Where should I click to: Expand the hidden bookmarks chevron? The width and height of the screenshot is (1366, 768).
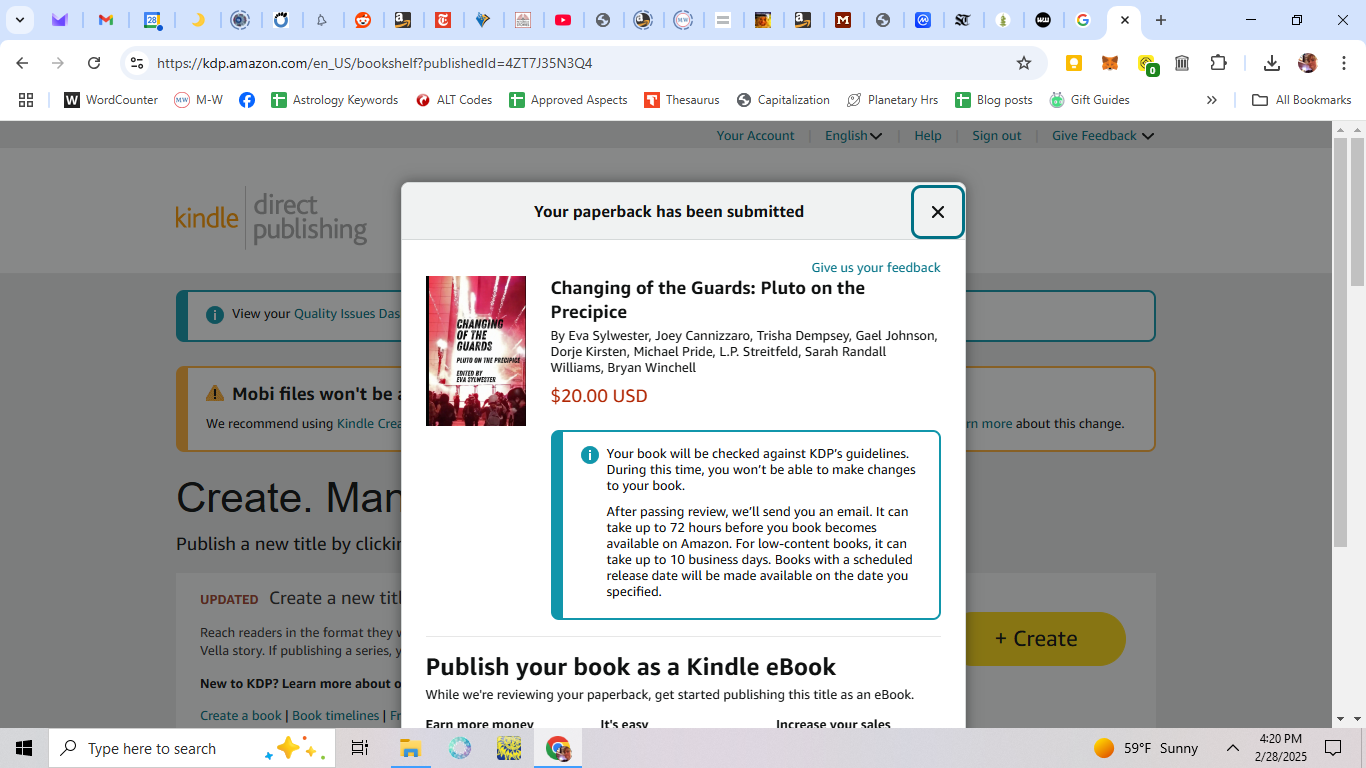tap(1212, 100)
